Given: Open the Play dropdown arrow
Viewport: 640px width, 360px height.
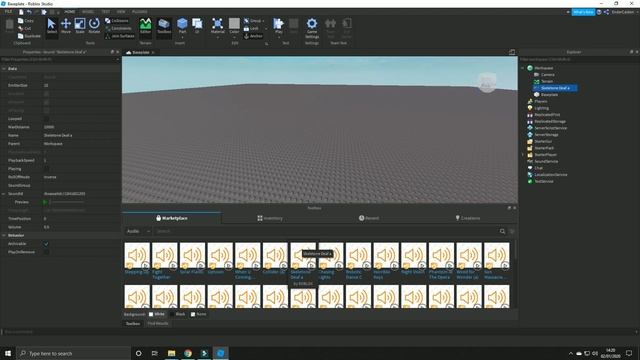Looking at the screenshot, I should coord(278,38).
